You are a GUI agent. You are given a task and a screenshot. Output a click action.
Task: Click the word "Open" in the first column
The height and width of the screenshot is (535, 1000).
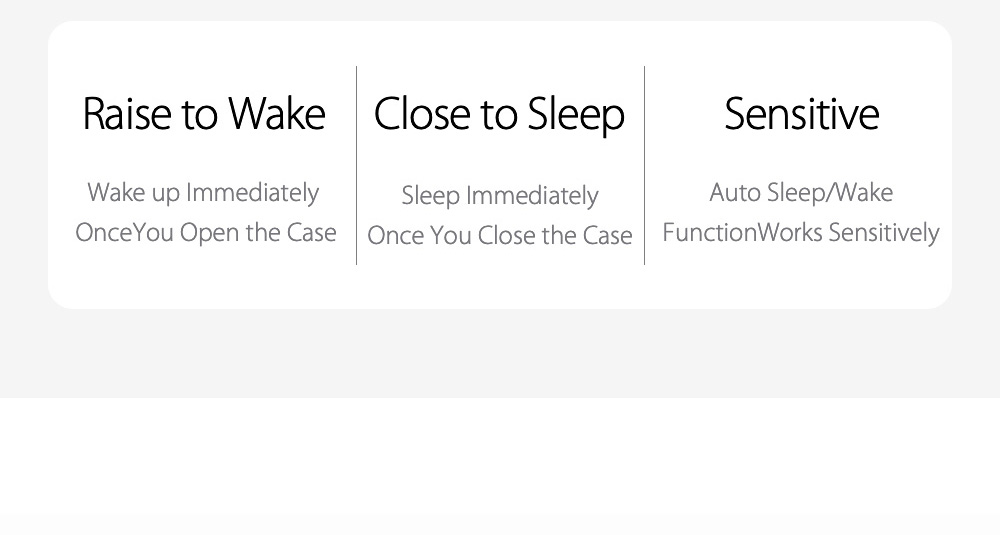click(210, 233)
